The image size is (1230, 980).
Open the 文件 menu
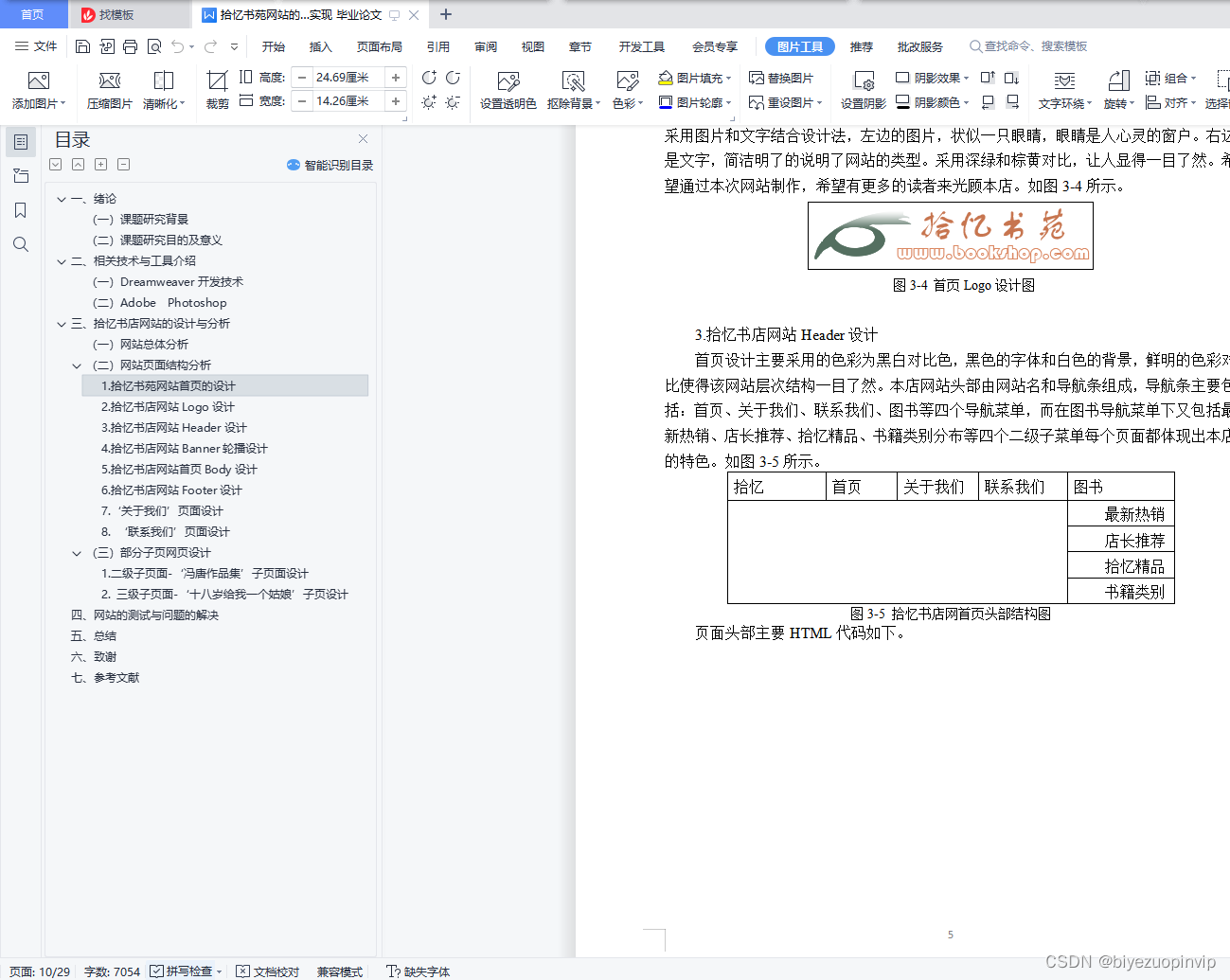point(36,46)
